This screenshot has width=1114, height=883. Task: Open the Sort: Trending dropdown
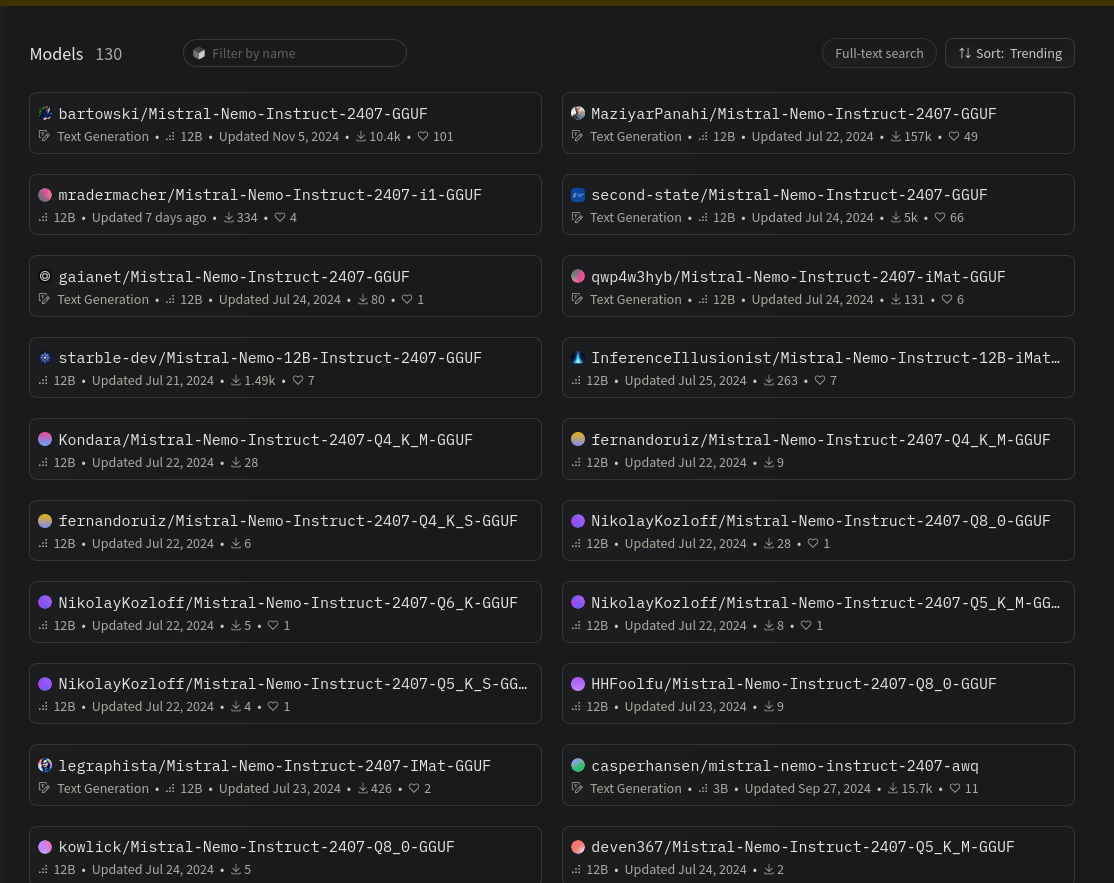tap(1010, 53)
